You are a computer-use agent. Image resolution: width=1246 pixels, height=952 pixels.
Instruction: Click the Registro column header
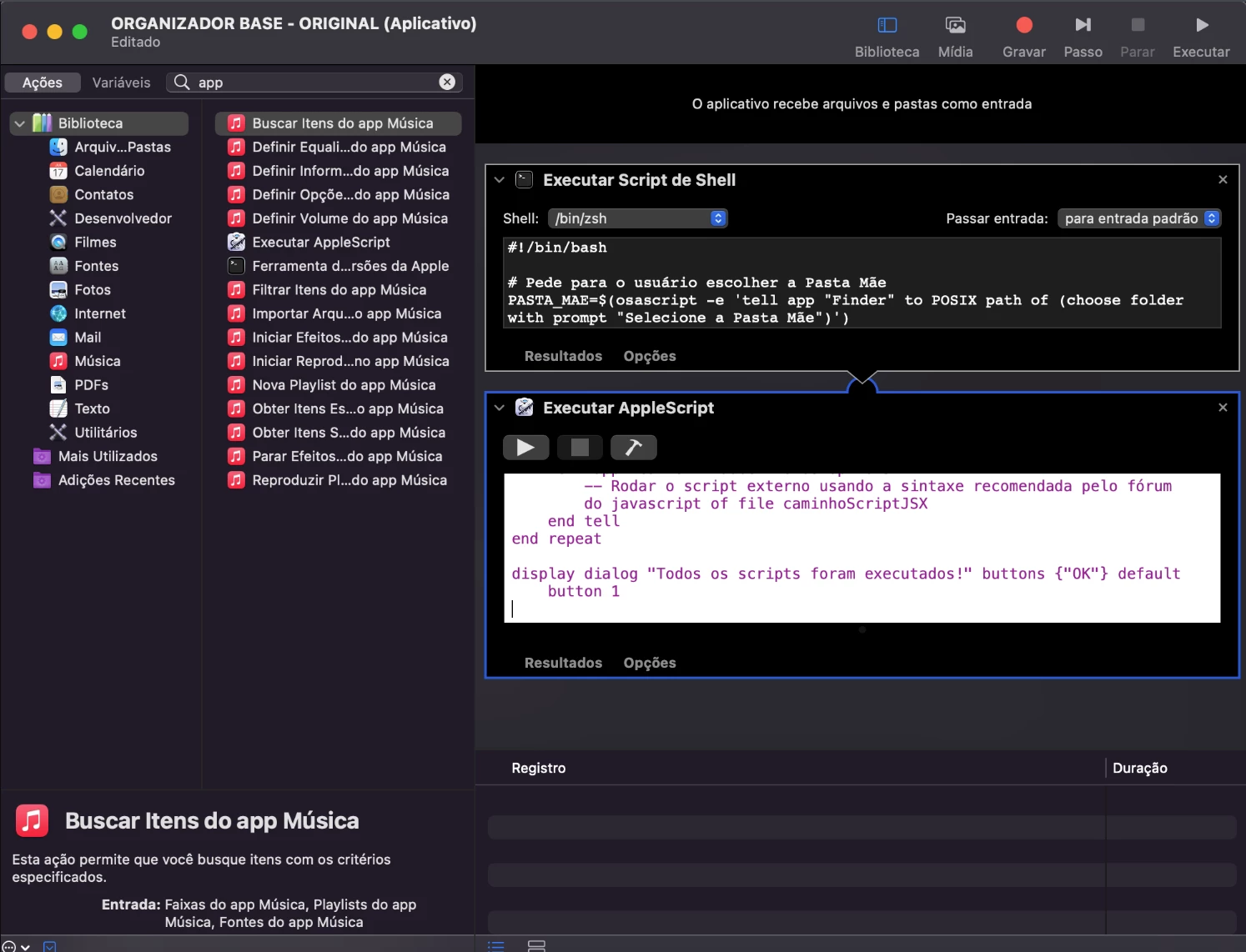pos(539,768)
